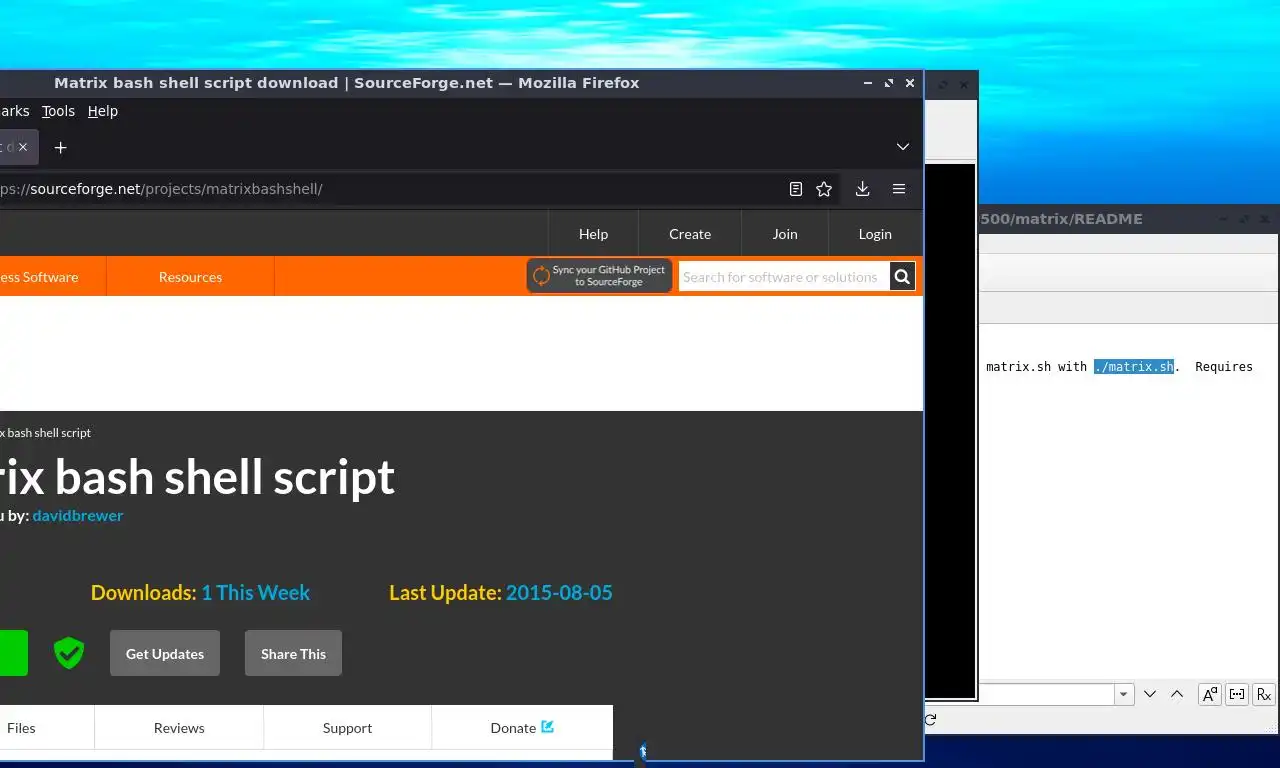Close the Firefox window
The width and height of the screenshot is (1280, 768).
pyautogui.click(x=910, y=83)
